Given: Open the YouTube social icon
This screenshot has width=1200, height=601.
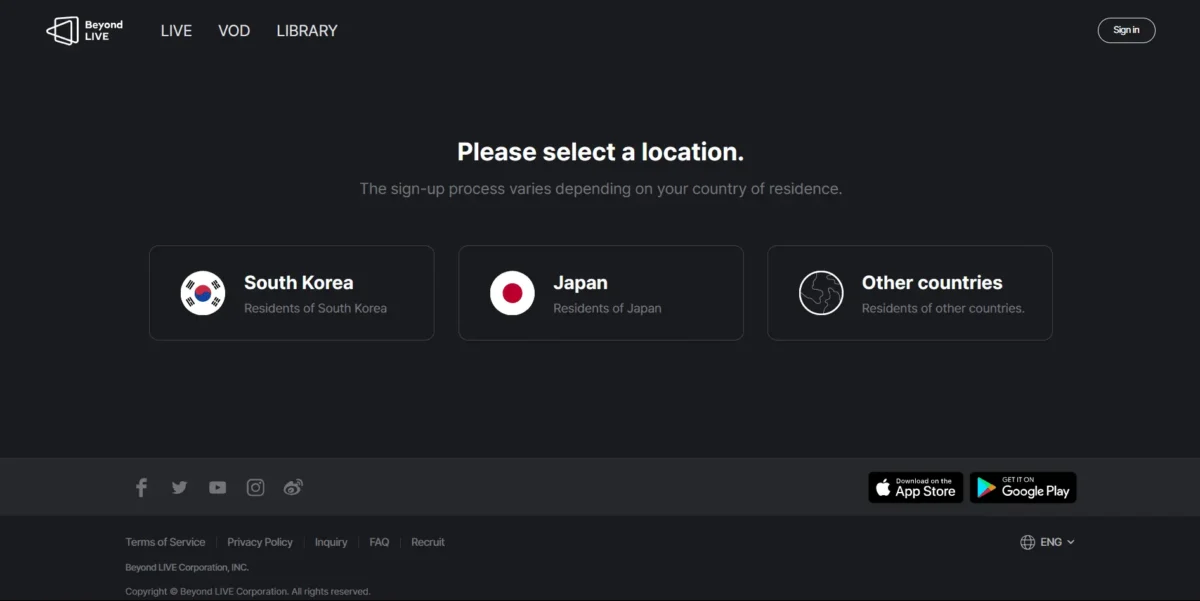Looking at the screenshot, I should pos(217,488).
